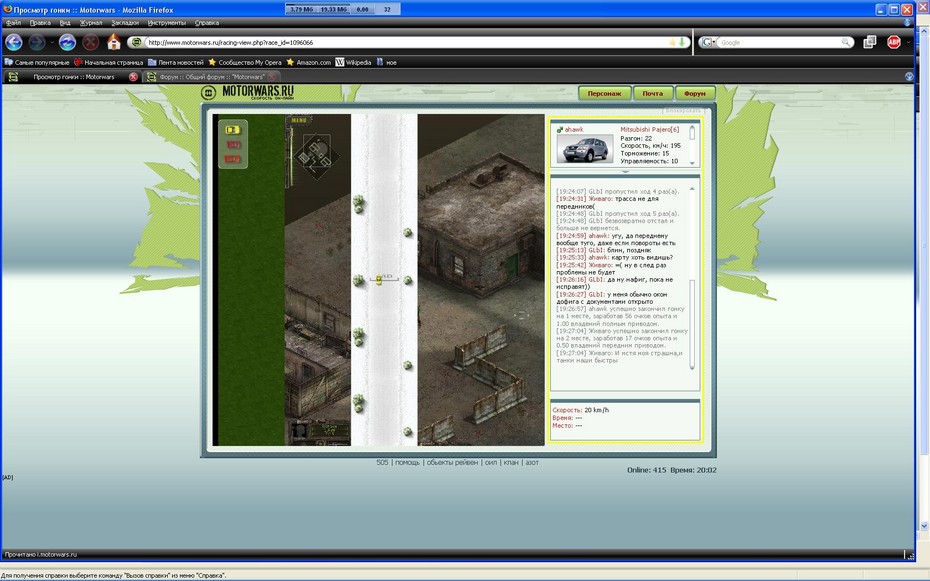
Task: Click the yellow car on the white road
Action: (x=379, y=279)
